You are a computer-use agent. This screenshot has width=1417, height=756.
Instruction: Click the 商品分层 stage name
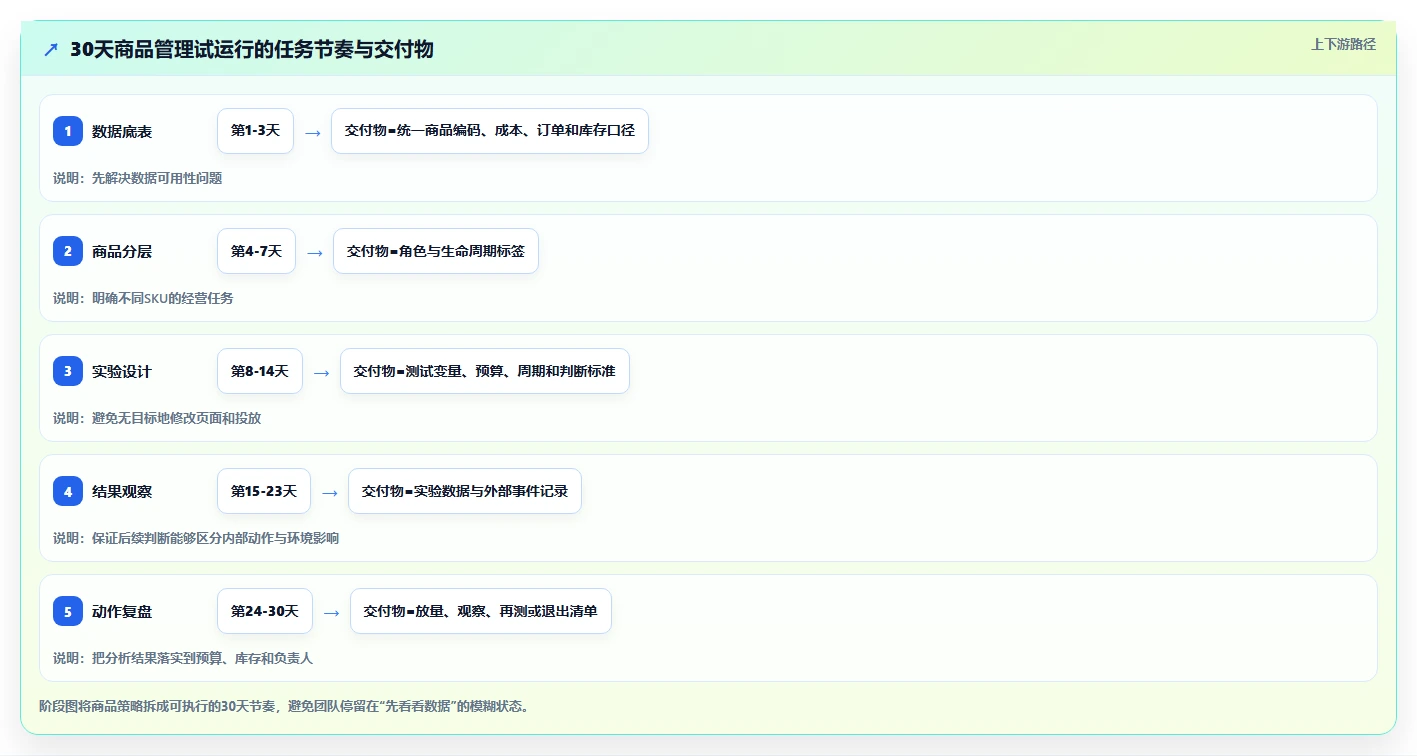pyautogui.click(x=122, y=251)
